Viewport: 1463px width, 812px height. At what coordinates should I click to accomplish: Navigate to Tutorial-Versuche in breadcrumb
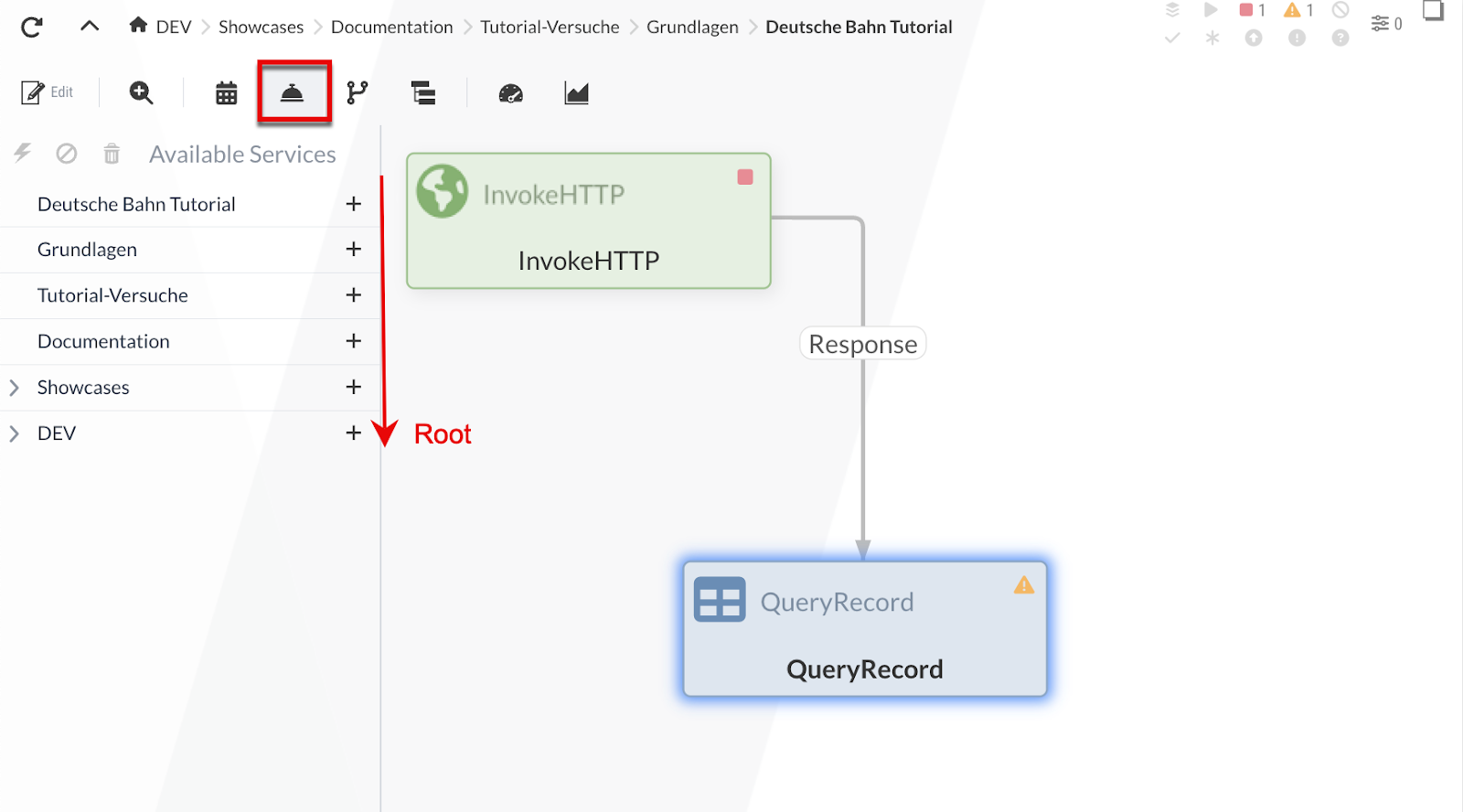550,27
